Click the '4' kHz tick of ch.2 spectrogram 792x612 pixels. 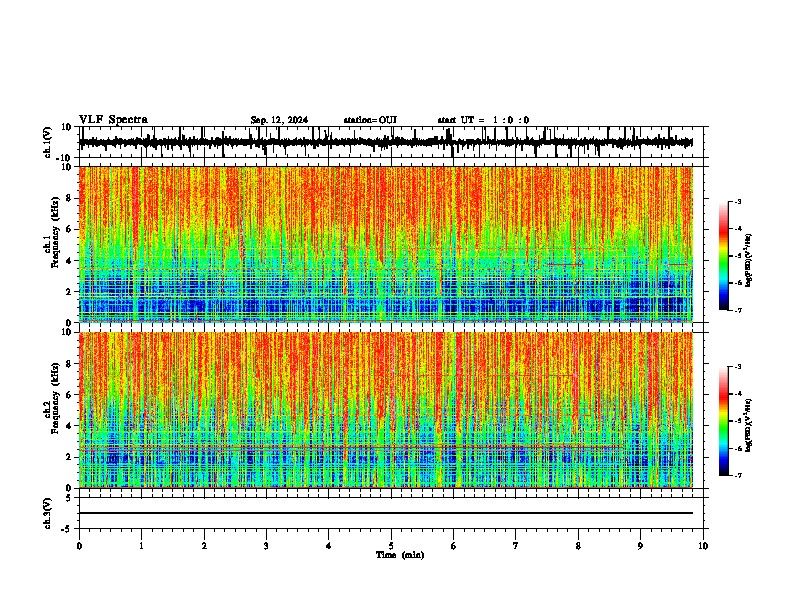pos(70,426)
